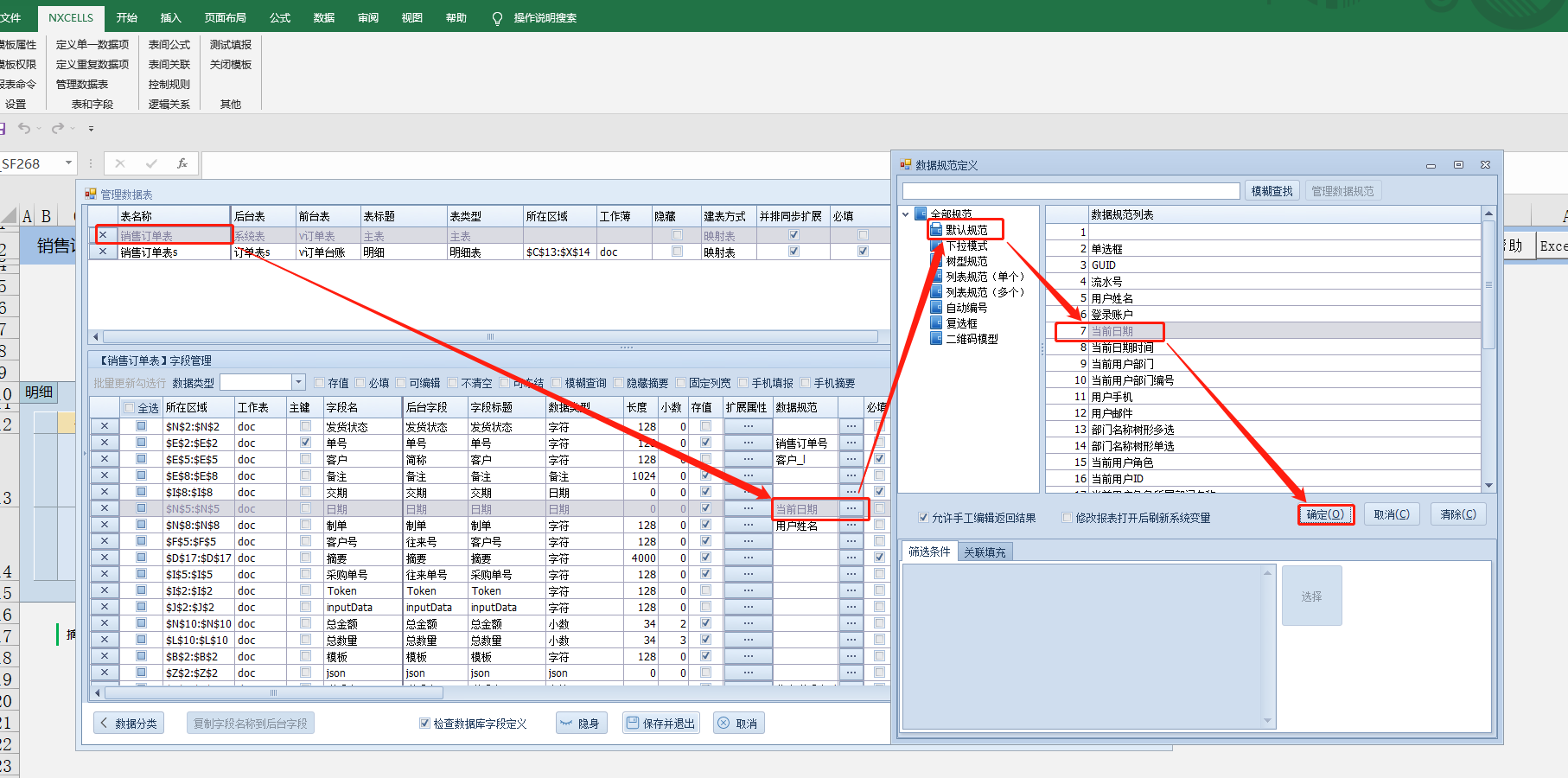Open the cell name box dropdown

click(x=68, y=163)
